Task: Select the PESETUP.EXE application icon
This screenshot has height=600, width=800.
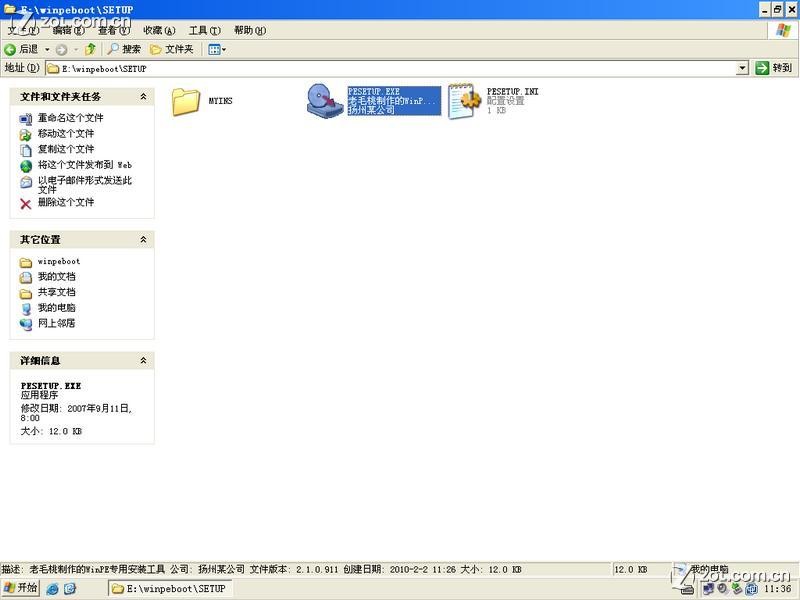Action: (325, 101)
